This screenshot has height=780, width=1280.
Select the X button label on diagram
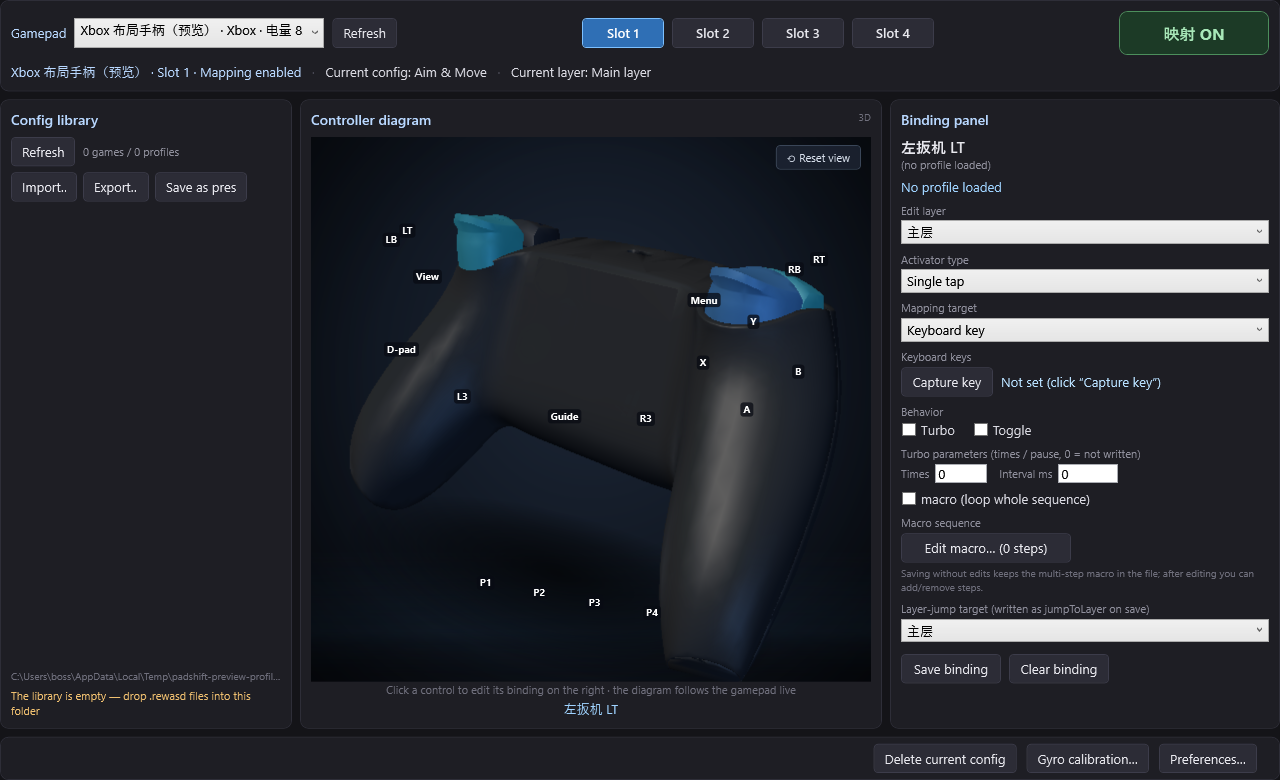point(703,363)
